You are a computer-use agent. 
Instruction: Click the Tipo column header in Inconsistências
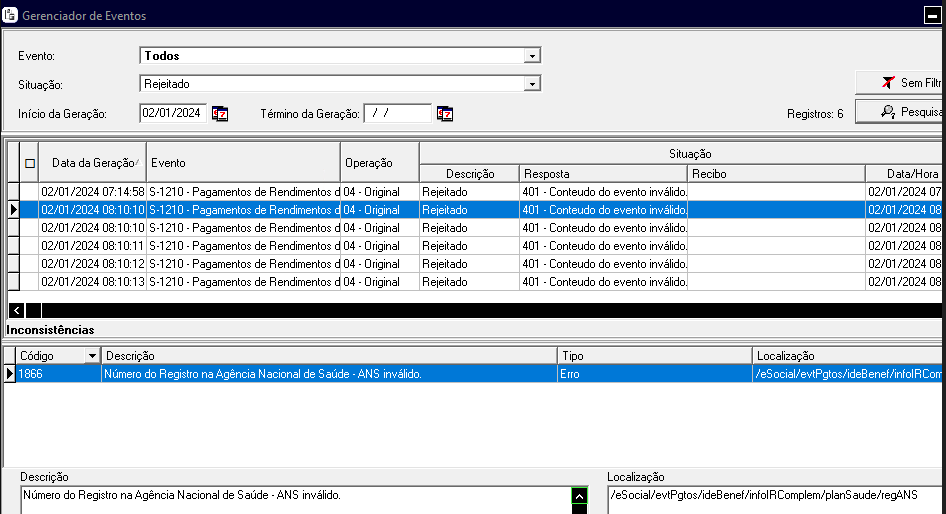(654, 356)
